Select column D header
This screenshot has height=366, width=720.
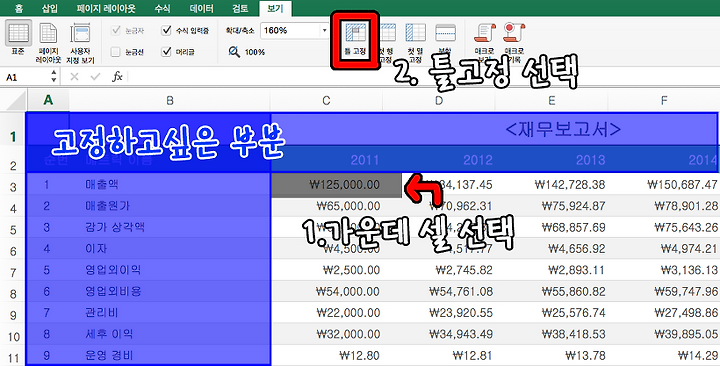[x=439, y=101]
